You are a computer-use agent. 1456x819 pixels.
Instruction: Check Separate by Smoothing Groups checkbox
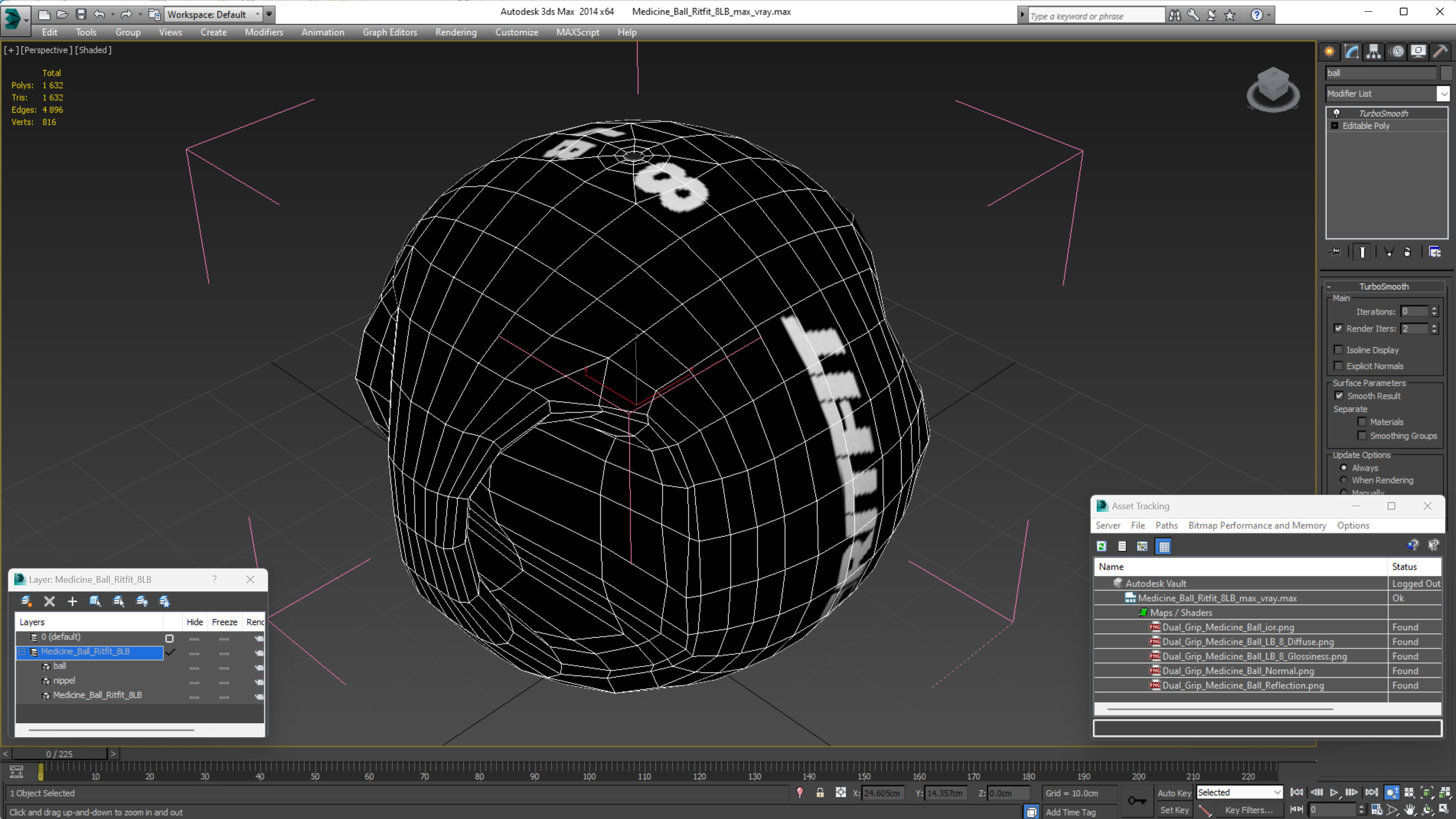(x=1362, y=435)
